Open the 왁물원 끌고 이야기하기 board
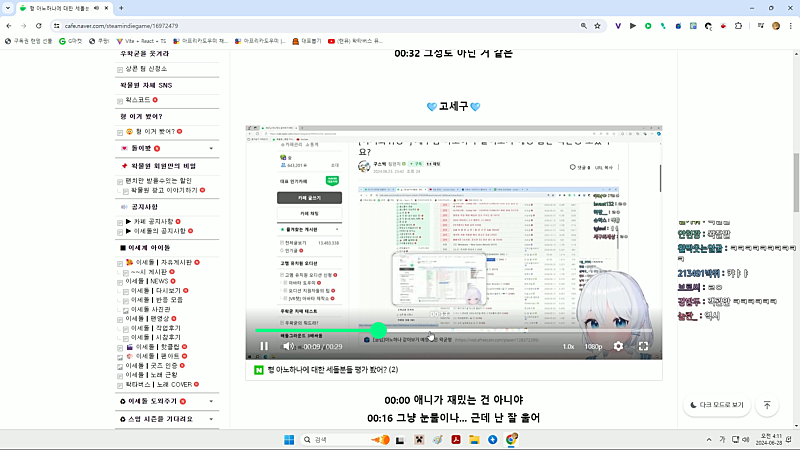 coord(164,190)
